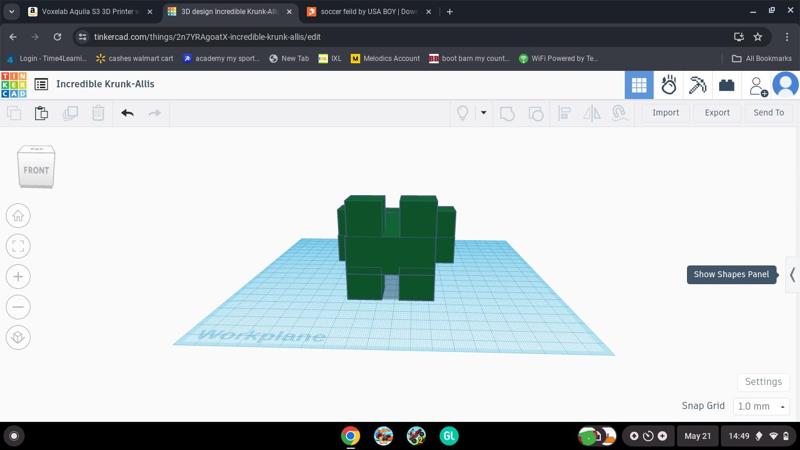Switch to soccer feild by USA BOY tab
This screenshot has width=800, height=450.
point(367,11)
